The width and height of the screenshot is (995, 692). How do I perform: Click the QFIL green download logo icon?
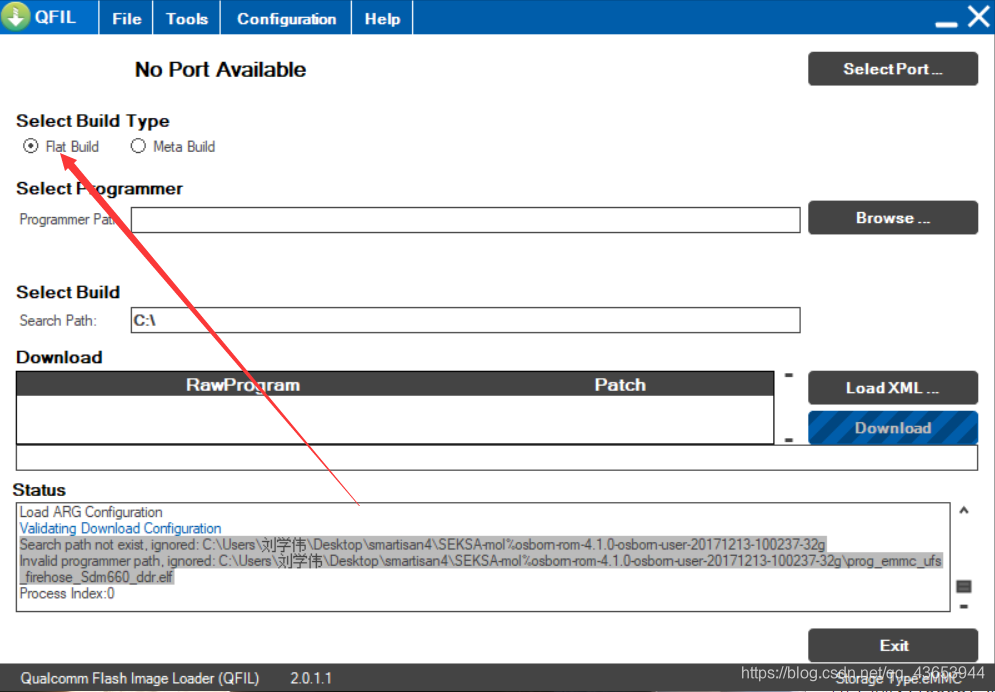15,16
